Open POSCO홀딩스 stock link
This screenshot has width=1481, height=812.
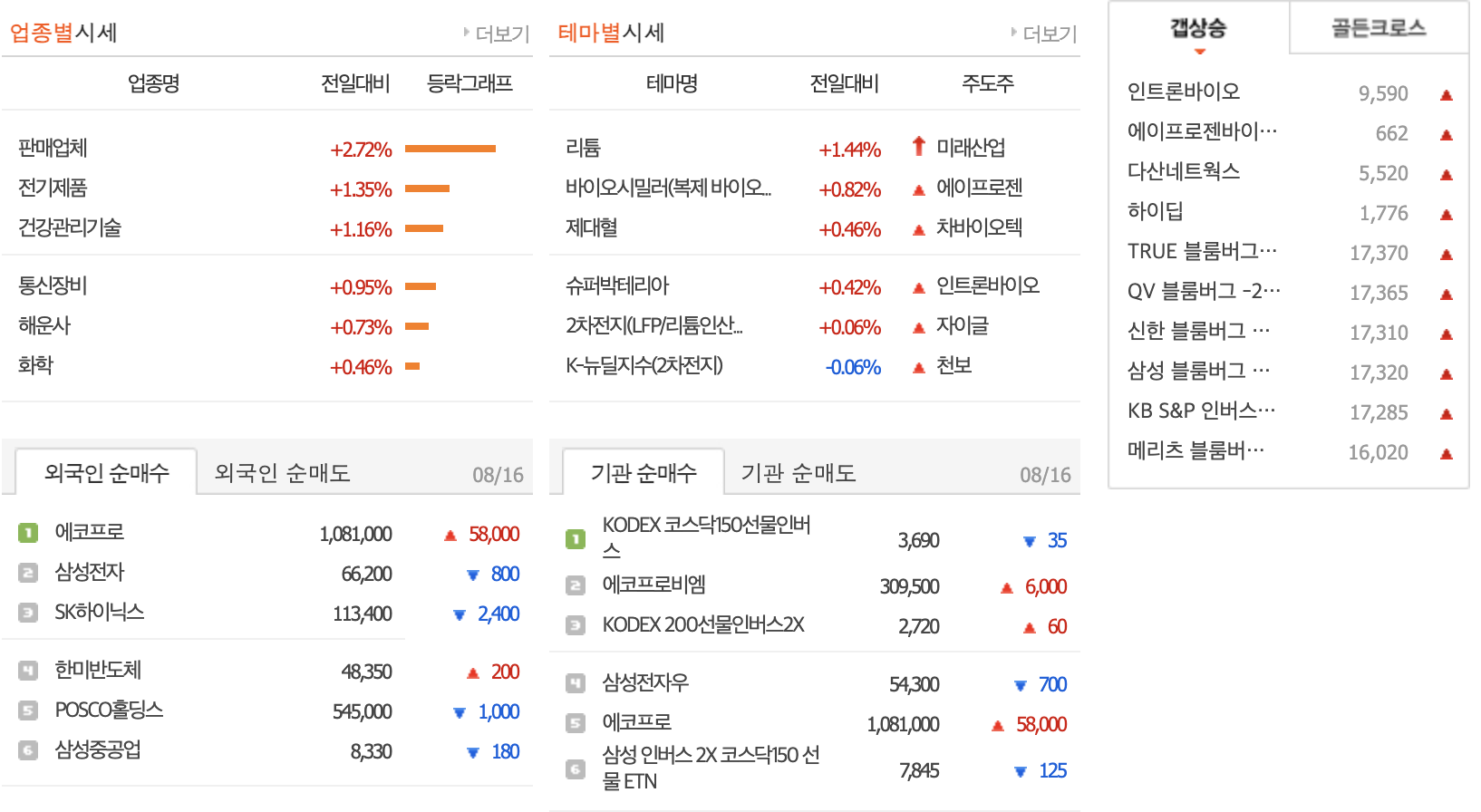109,710
